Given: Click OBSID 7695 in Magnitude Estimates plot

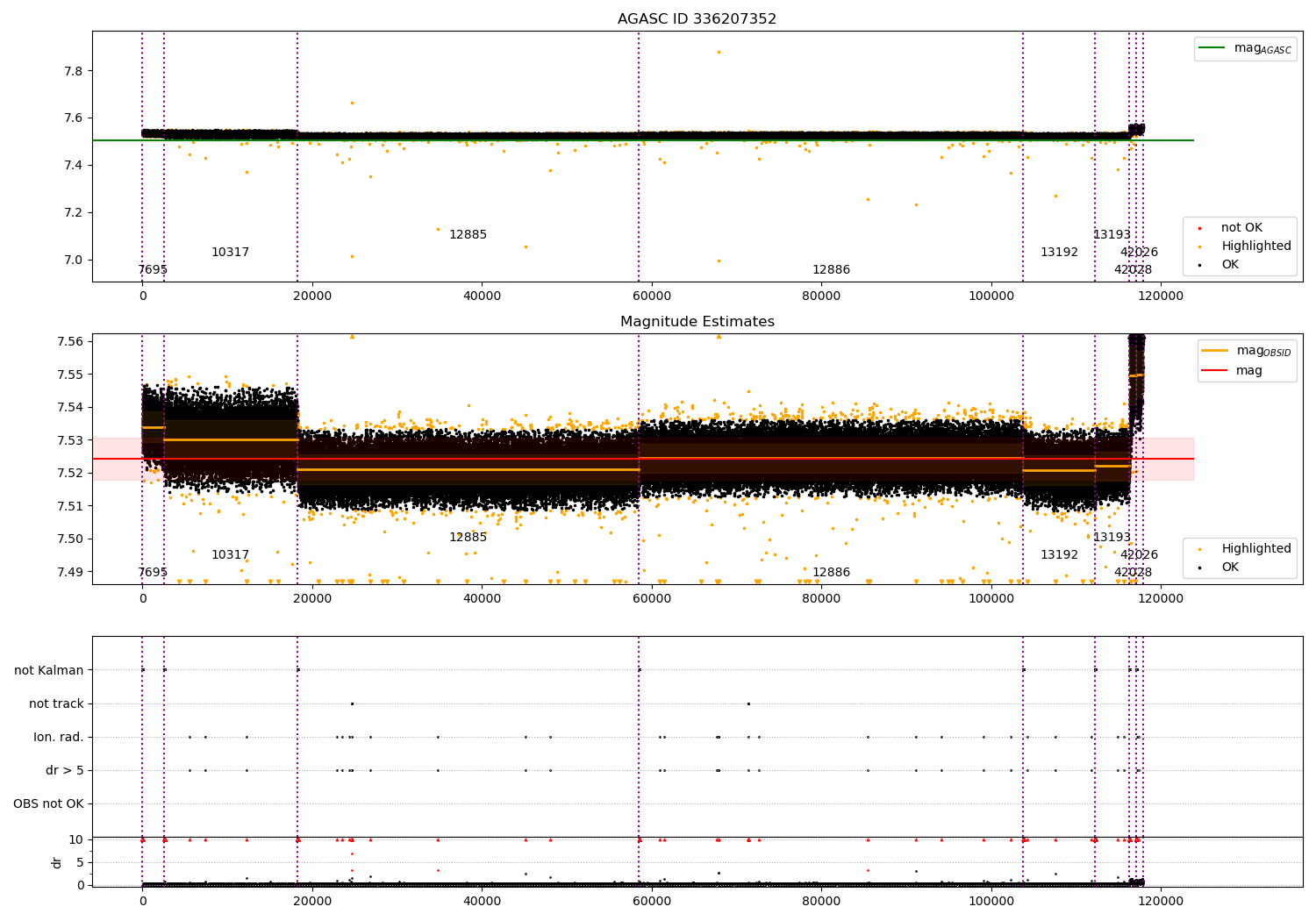Looking at the screenshot, I should [x=153, y=573].
